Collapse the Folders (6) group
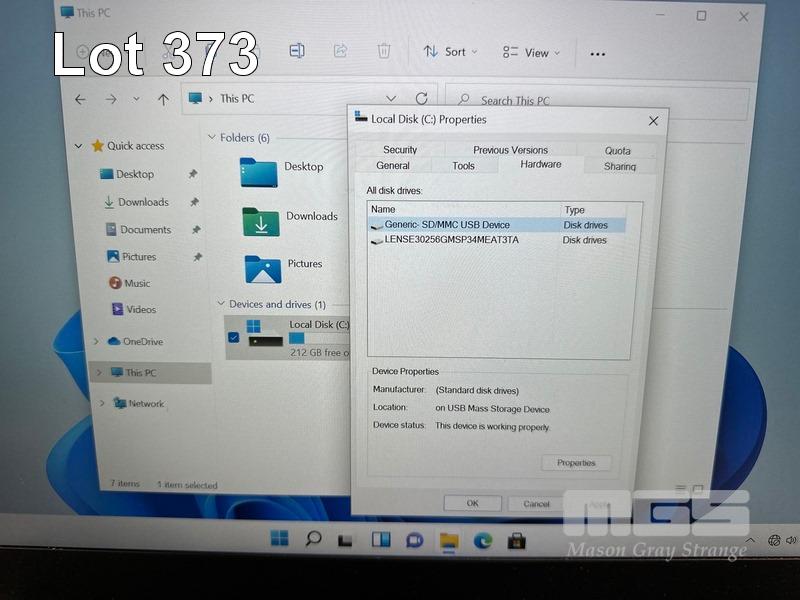The height and width of the screenshot is (600, 800). (x=212, y=138)
